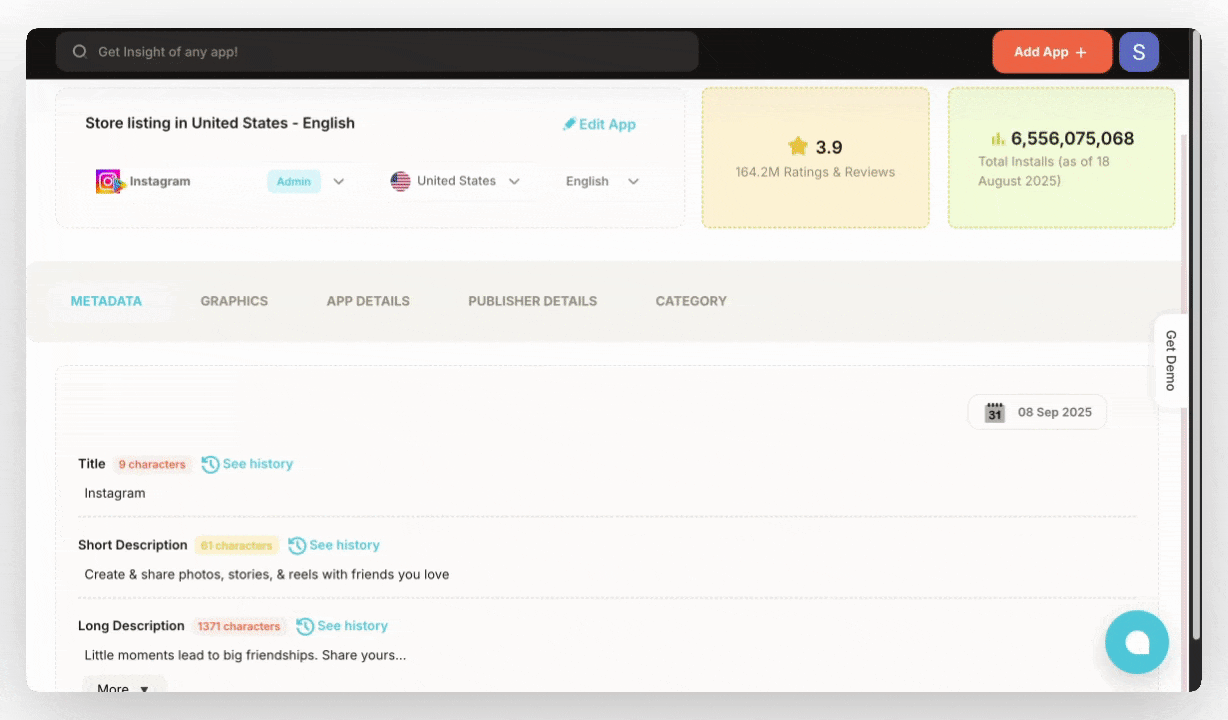This screenshot has width=1228, height=720.
Task: Open the English language dropdown
Action: [633, 181]
